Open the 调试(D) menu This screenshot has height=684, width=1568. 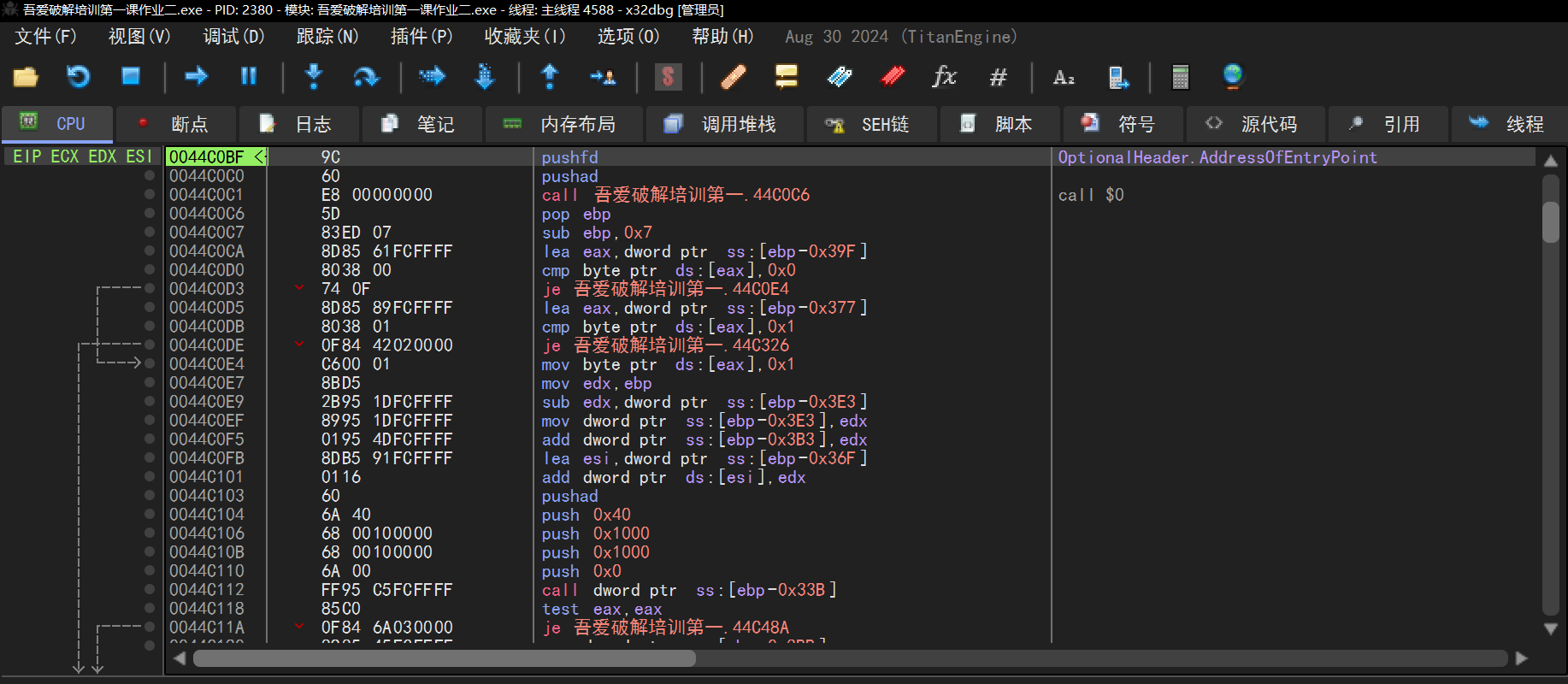233,37
